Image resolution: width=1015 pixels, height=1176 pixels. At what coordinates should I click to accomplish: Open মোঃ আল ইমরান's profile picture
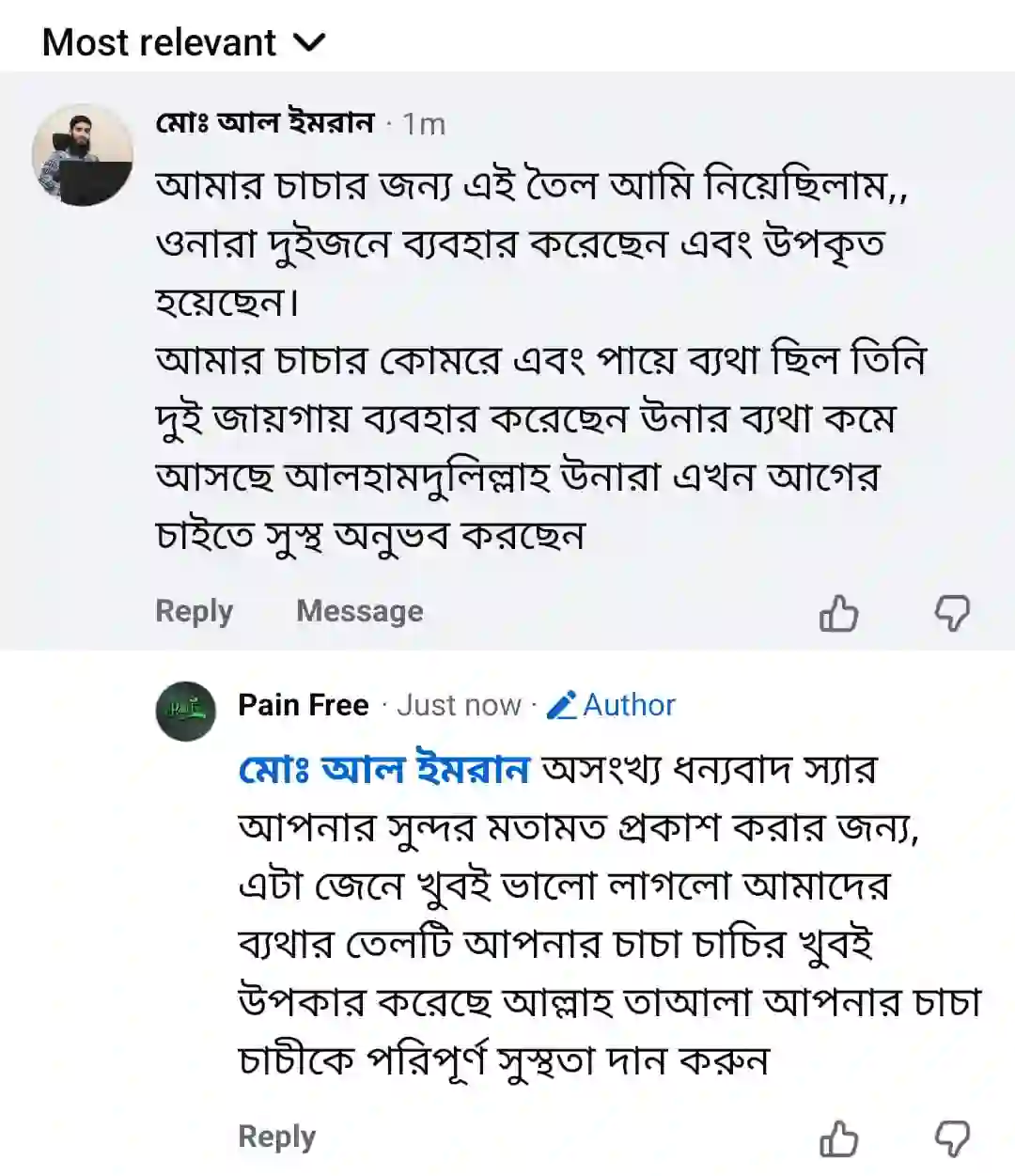point(83,155)
